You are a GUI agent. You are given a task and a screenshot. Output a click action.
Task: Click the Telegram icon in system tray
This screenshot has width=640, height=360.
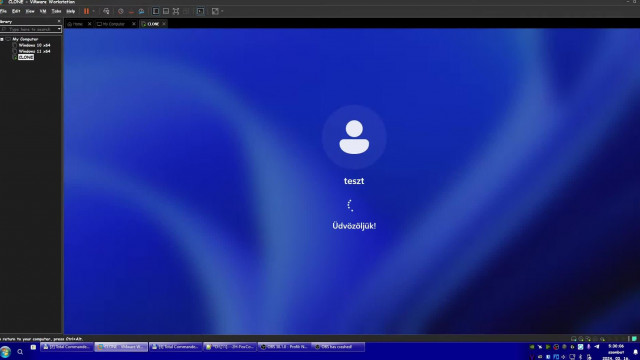pyautogui.click(x=597, y=347)
